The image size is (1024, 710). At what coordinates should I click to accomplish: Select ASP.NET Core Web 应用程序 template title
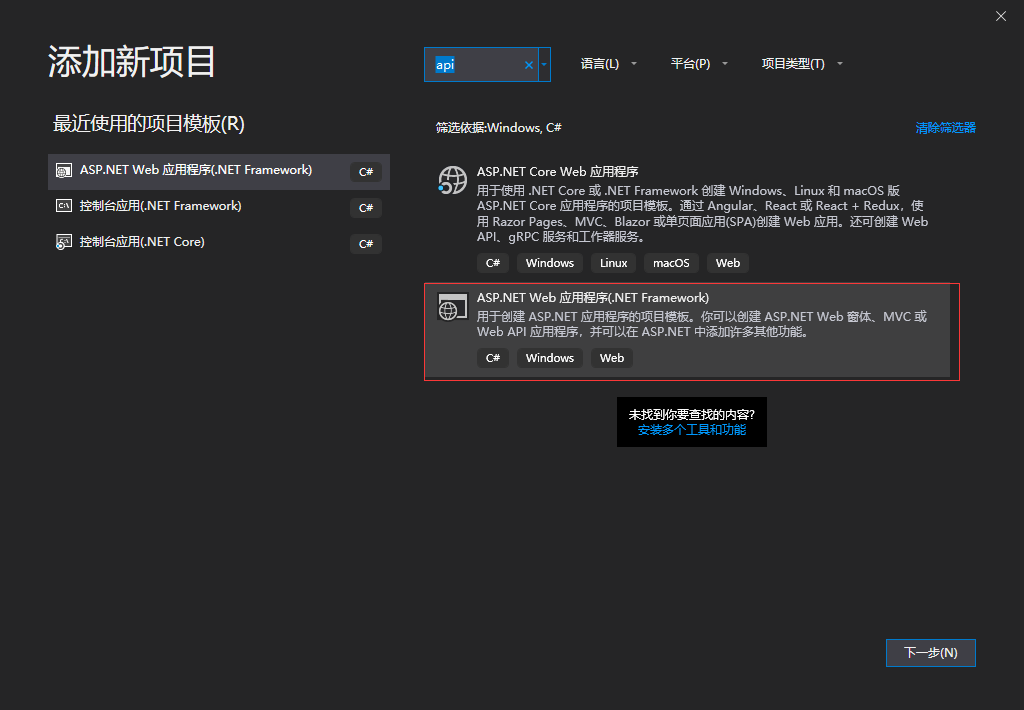pos(557,172)
